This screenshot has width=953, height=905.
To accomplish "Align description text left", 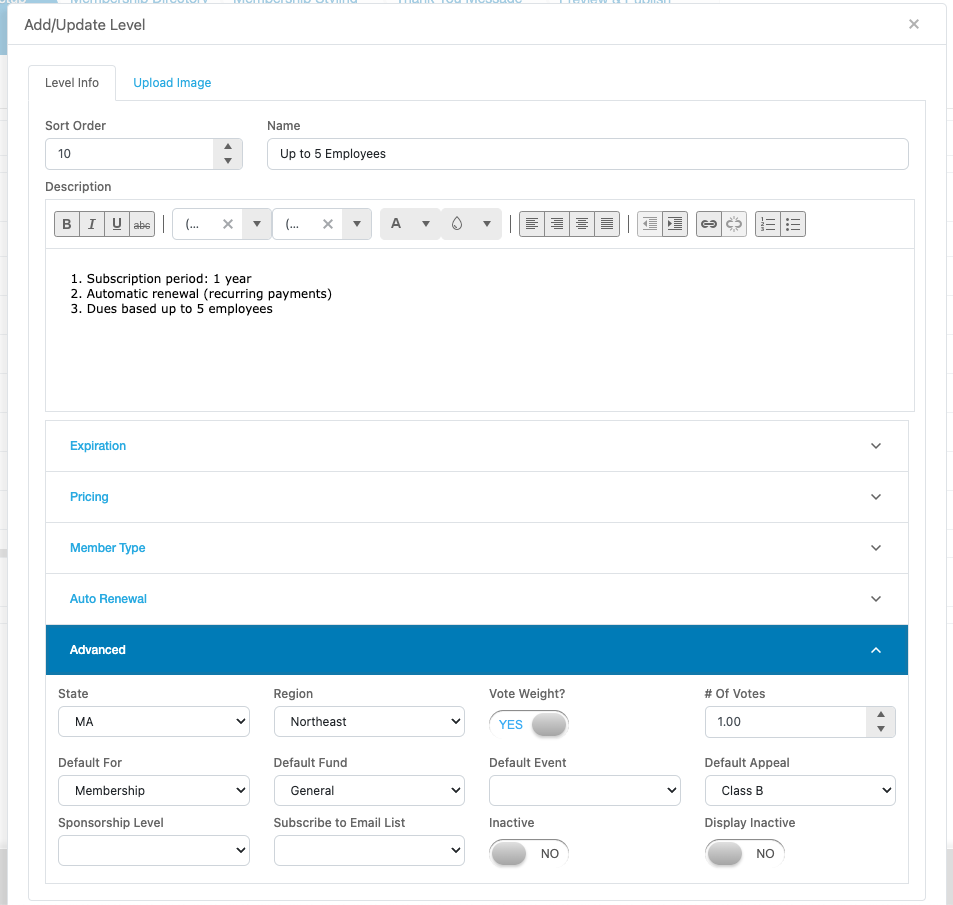I will [532, 224].
